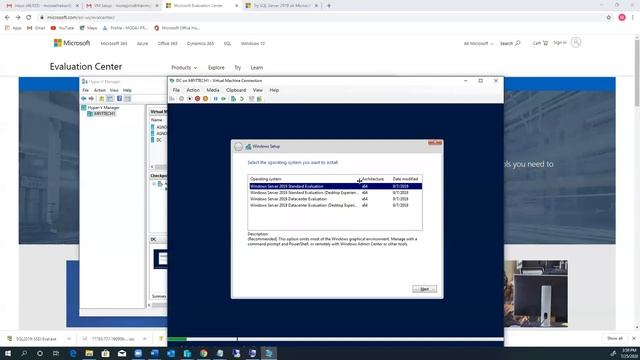Click the orange Save VM state icon

pyautogui.click(x=205, y=99)
